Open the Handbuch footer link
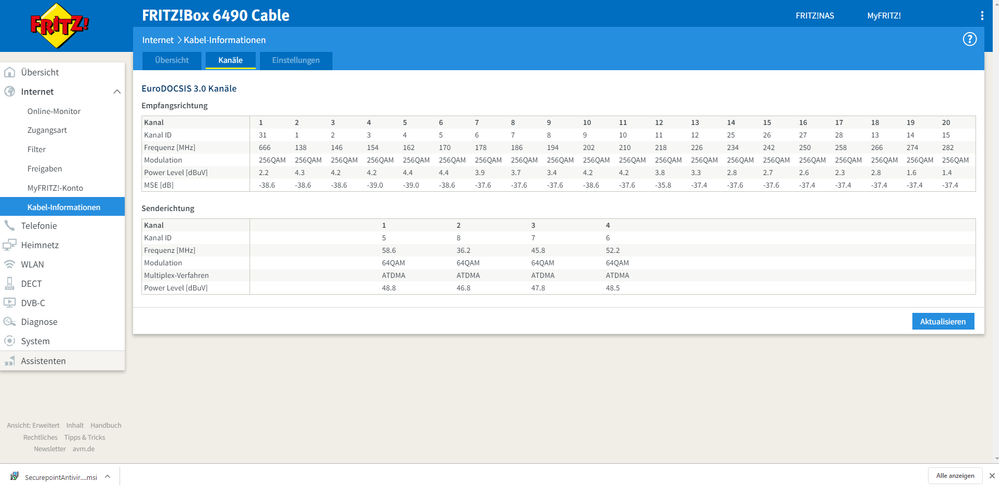The width and height of the screenshot is (999, 489). coord(106,425)
